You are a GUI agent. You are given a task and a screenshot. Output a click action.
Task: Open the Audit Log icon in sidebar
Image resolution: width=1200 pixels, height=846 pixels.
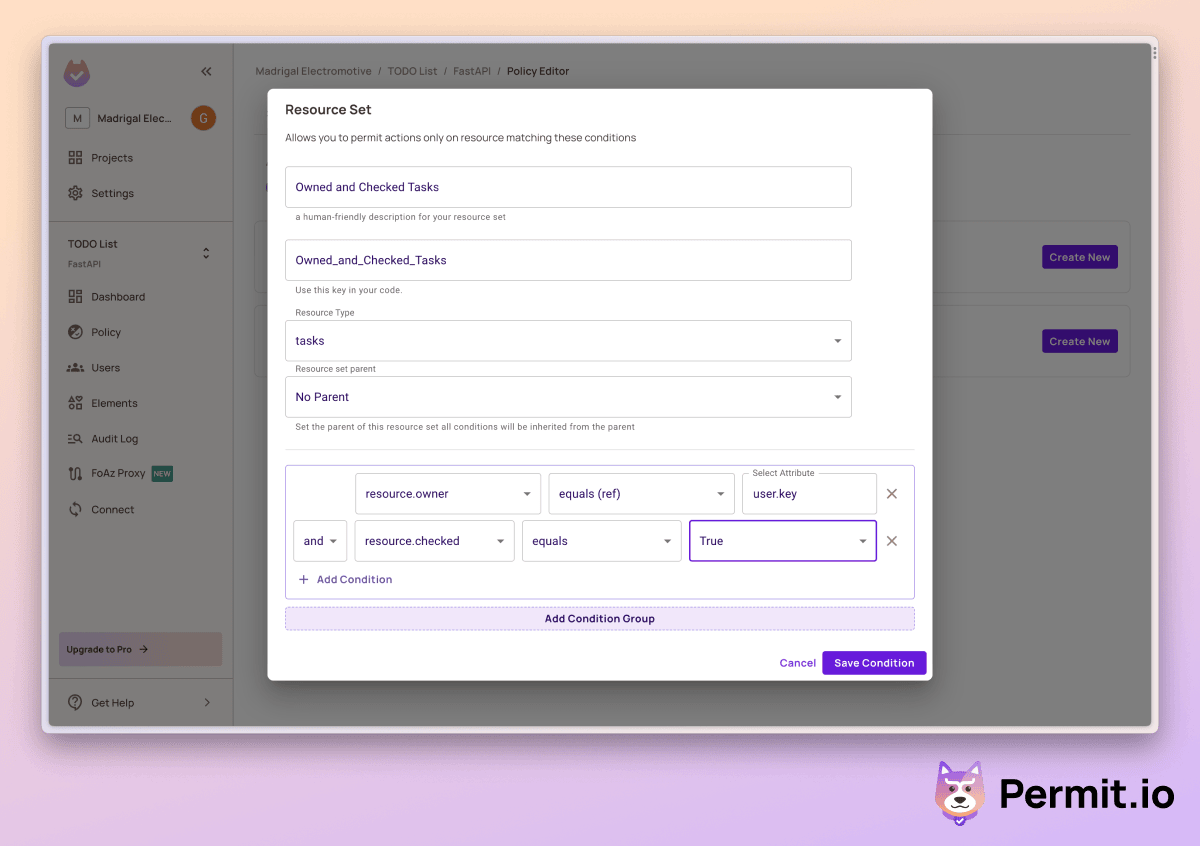(75, 439)
